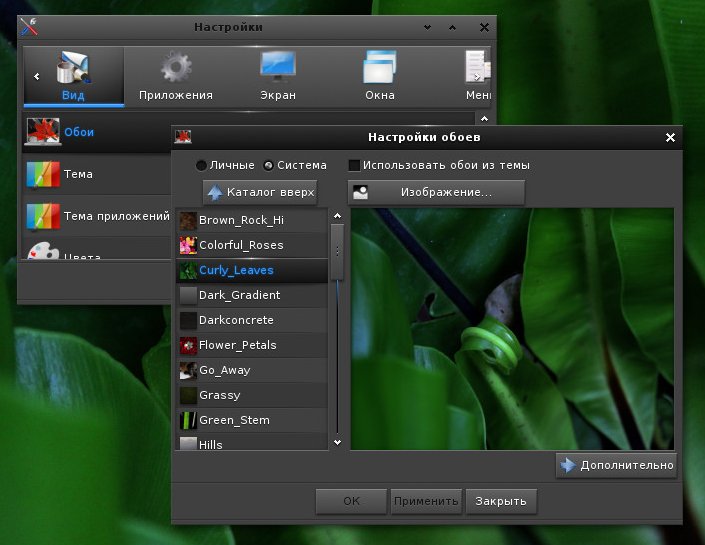Switch to the Приложения tab label
Viewport: 705px width, 545px height.
[176, 95]
